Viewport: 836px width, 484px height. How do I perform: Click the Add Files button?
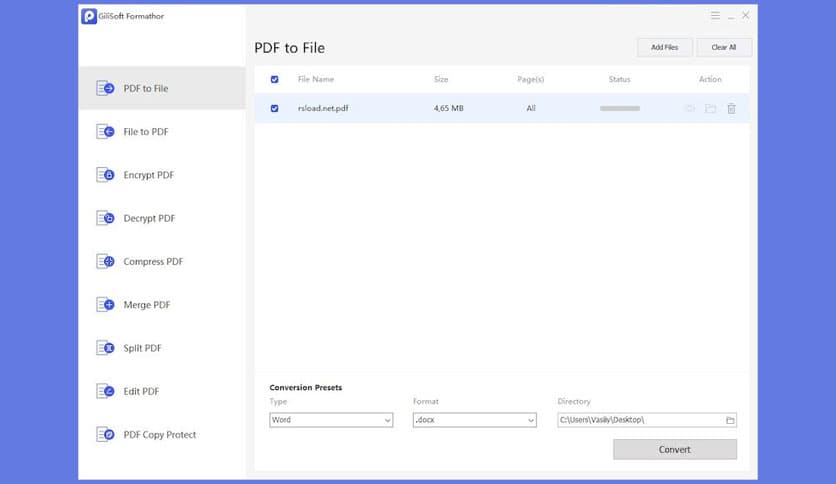664,47
